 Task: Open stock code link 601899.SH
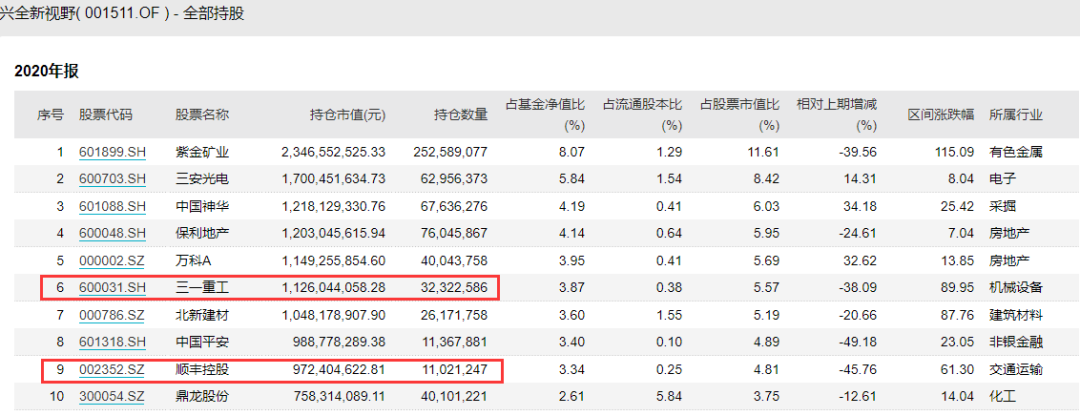click(112, 152)
